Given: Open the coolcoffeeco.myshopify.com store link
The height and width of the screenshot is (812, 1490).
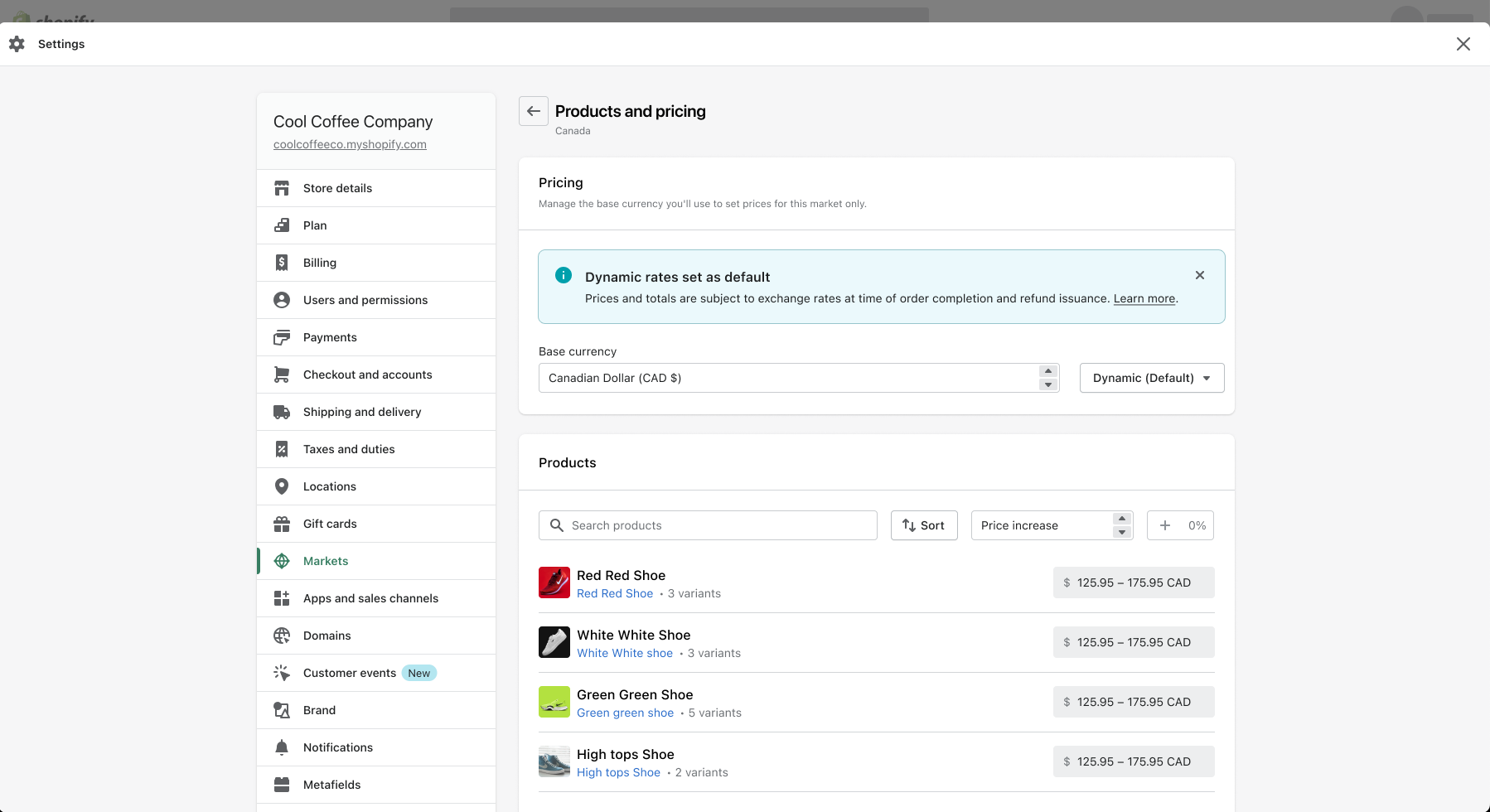Looking at the screenshot, I should click(x=350, y=144).
